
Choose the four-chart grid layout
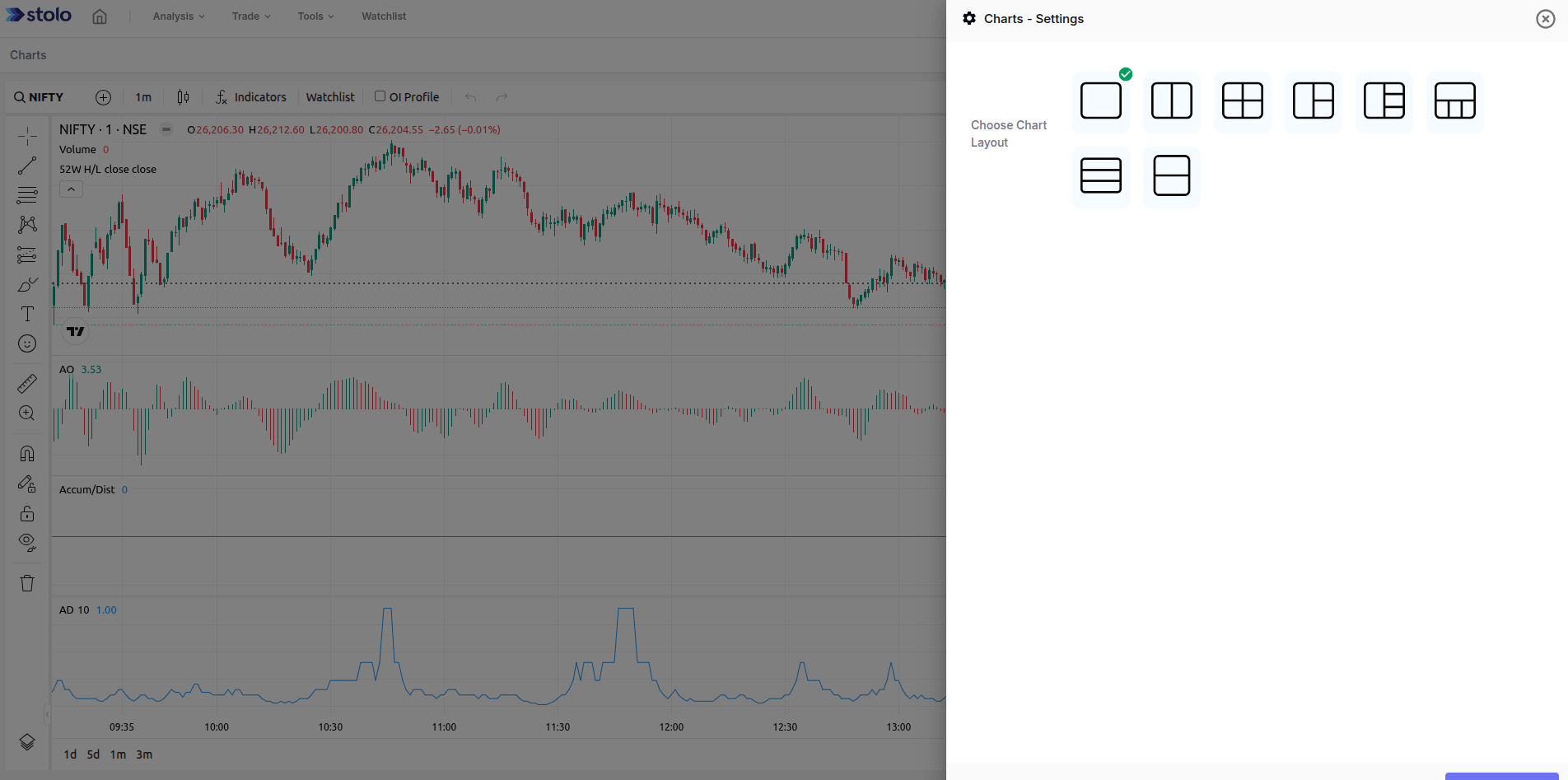[x=1242, y=100]
